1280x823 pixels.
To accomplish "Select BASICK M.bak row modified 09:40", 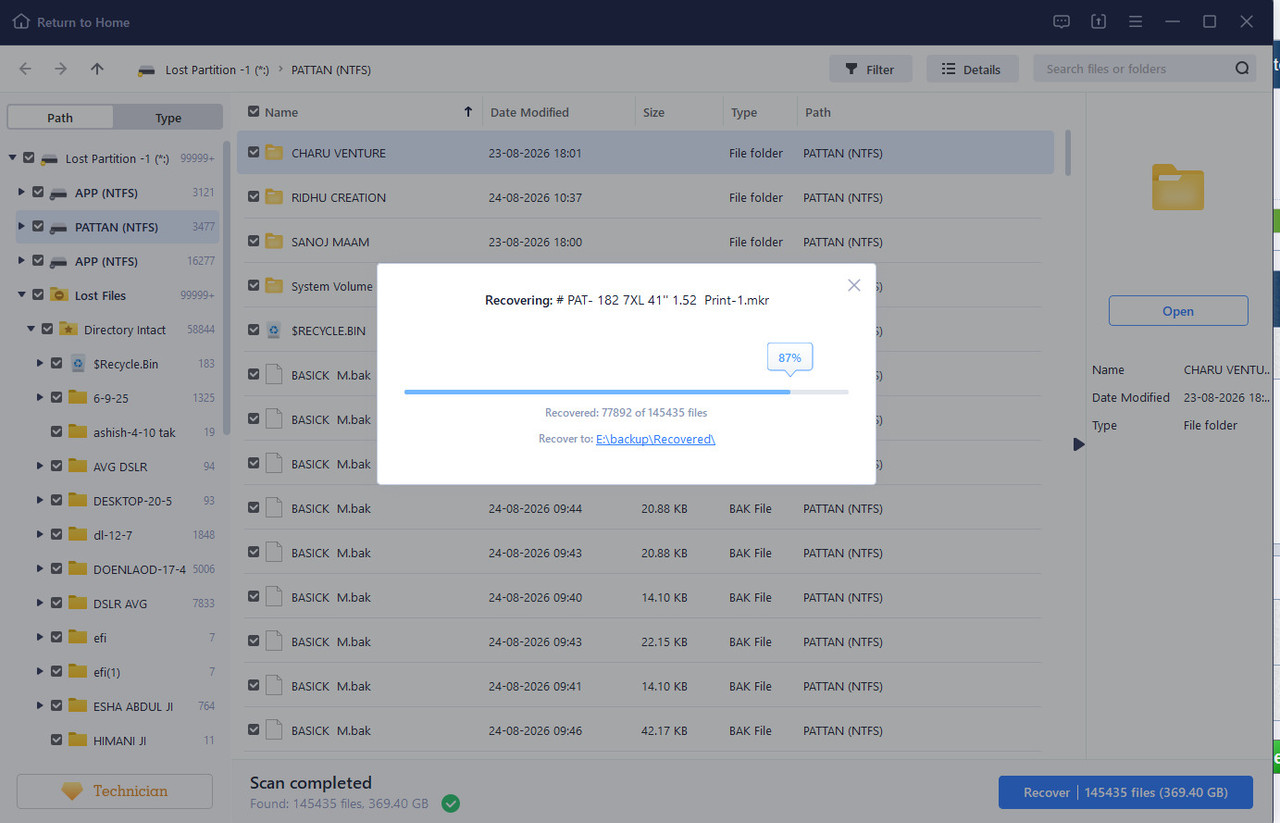I will [645, 597].
